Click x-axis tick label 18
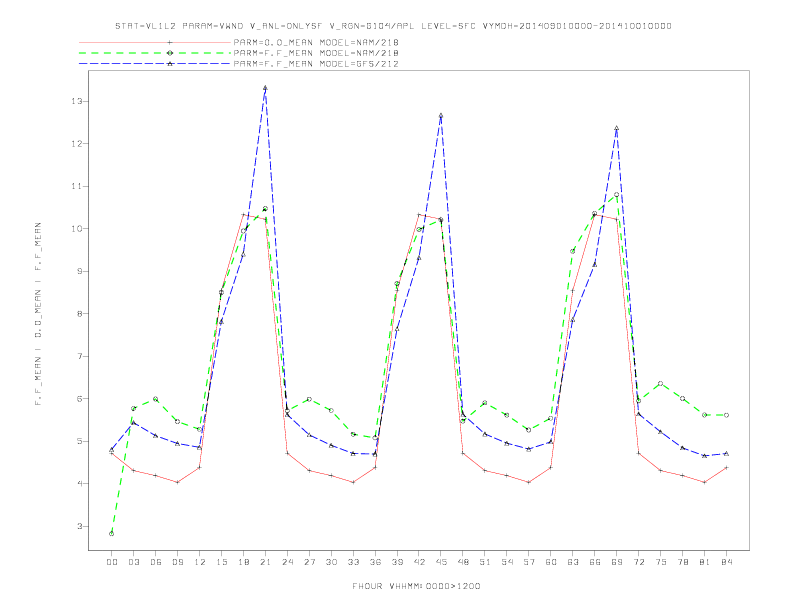This screenshot has height=612, width=792. click(243, 562)
